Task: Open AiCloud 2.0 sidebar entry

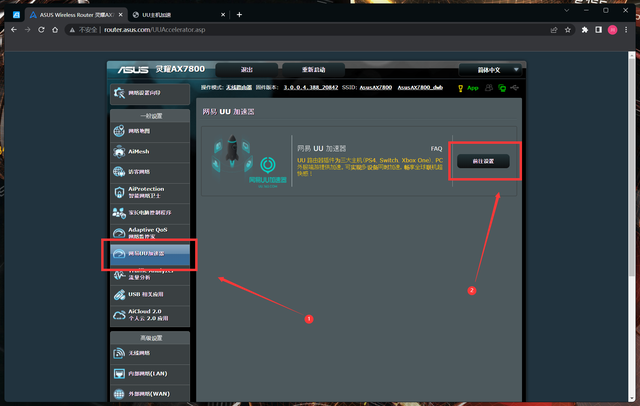Action: [150, 315]
